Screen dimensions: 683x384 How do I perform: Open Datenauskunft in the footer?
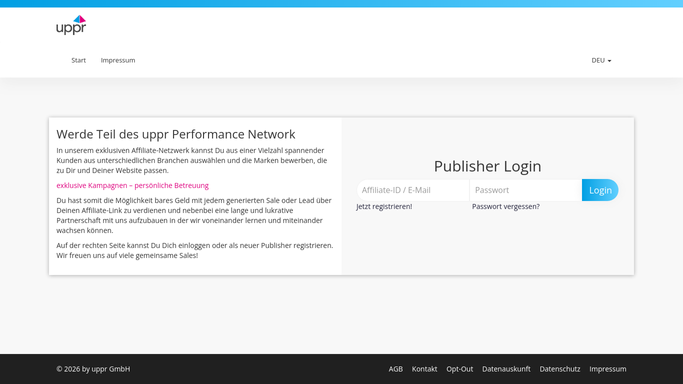pyautogui.click(x=506, y=369)
